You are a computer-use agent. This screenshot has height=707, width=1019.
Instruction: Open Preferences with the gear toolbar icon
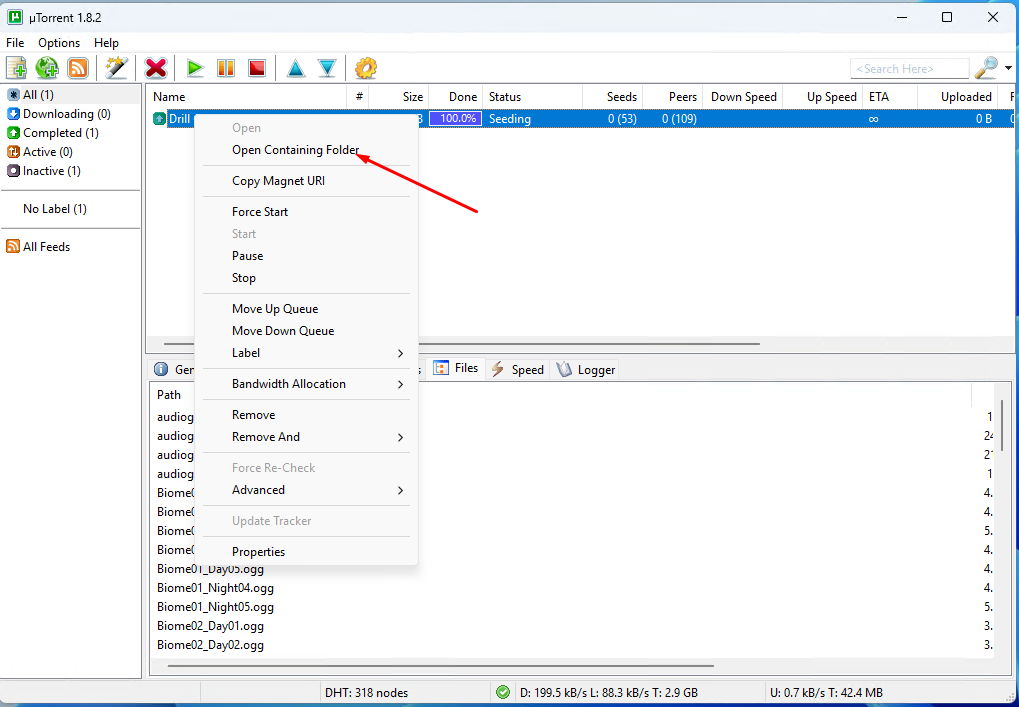click(366, 68)
